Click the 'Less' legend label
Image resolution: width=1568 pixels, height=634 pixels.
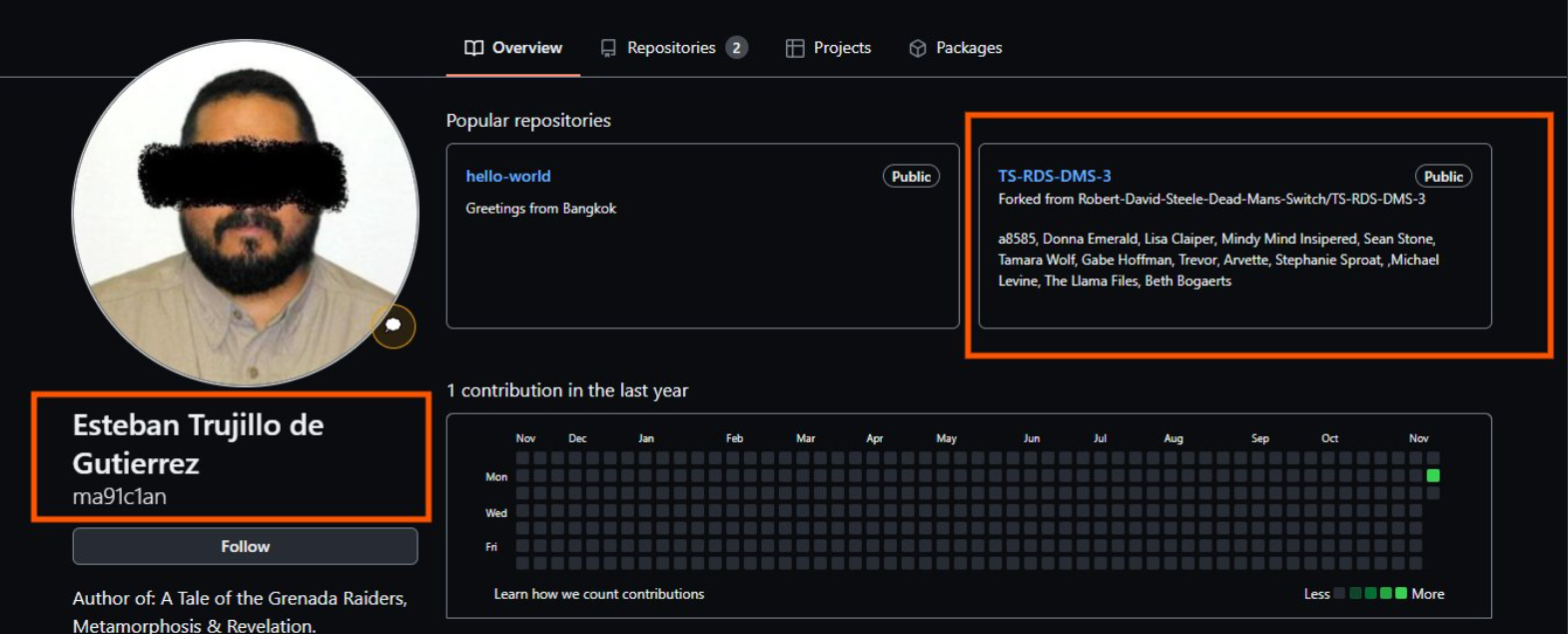(1316, 594)
